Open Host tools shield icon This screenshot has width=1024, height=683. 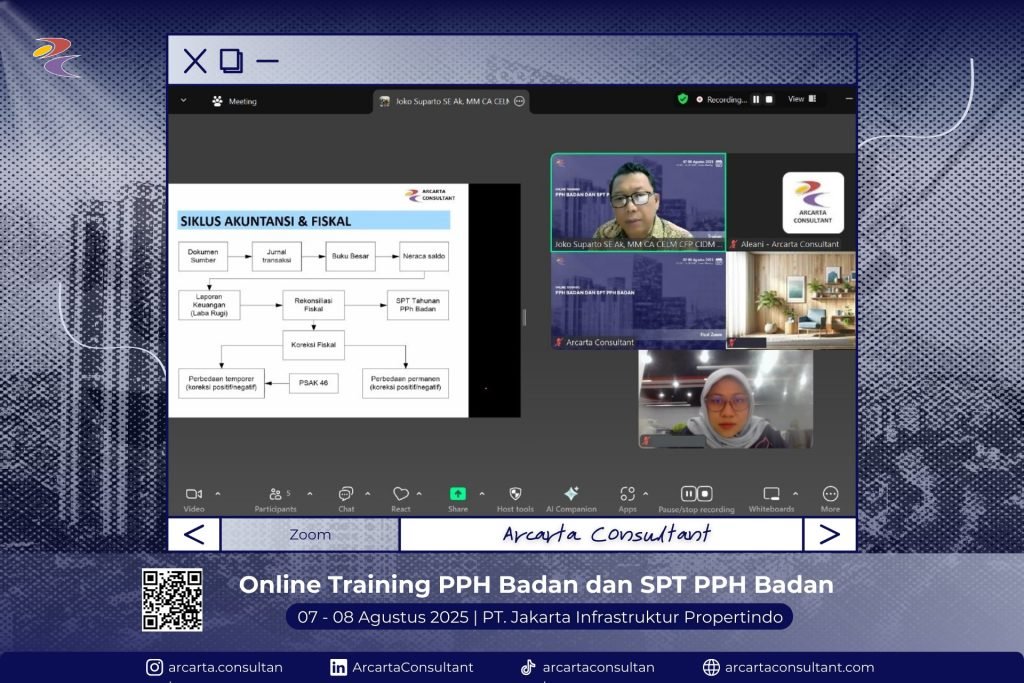pyautogui.click(x=515, y=494)
